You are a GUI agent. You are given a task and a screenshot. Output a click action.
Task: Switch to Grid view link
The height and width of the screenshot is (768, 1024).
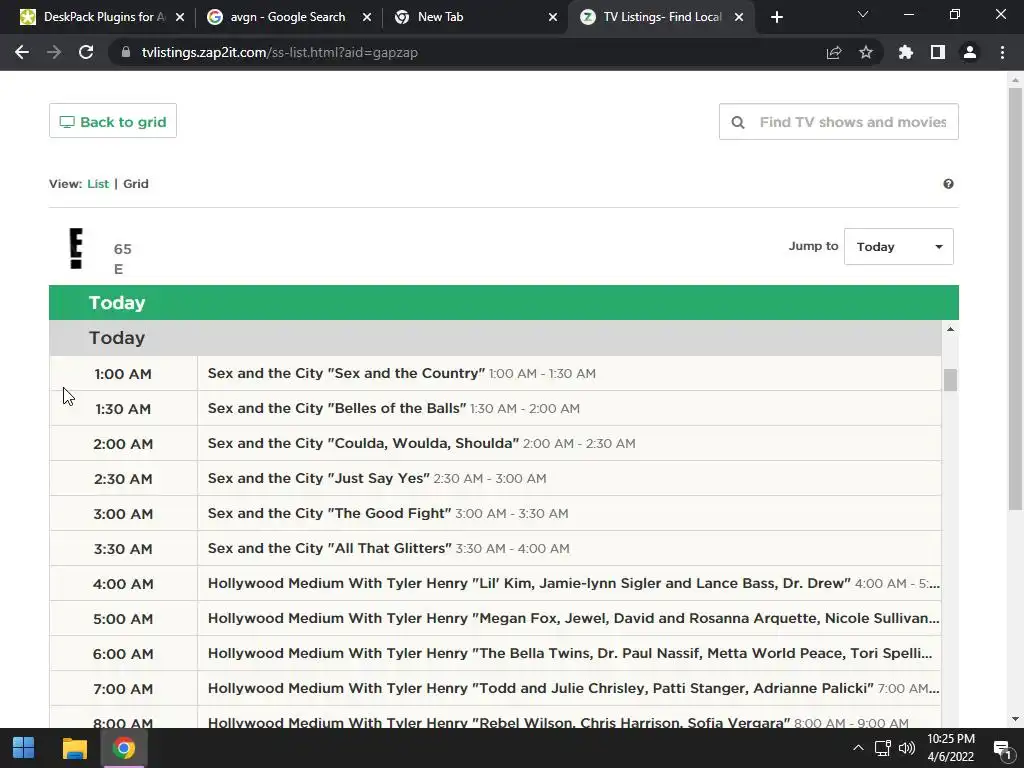[136, 184]
